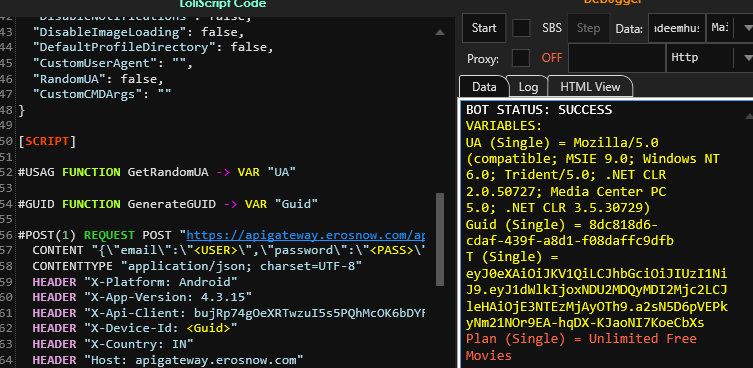Screen dimensions: 753x368
Task: Click the "CustomUserAgent" line
Action: click(x=112, y=63)
